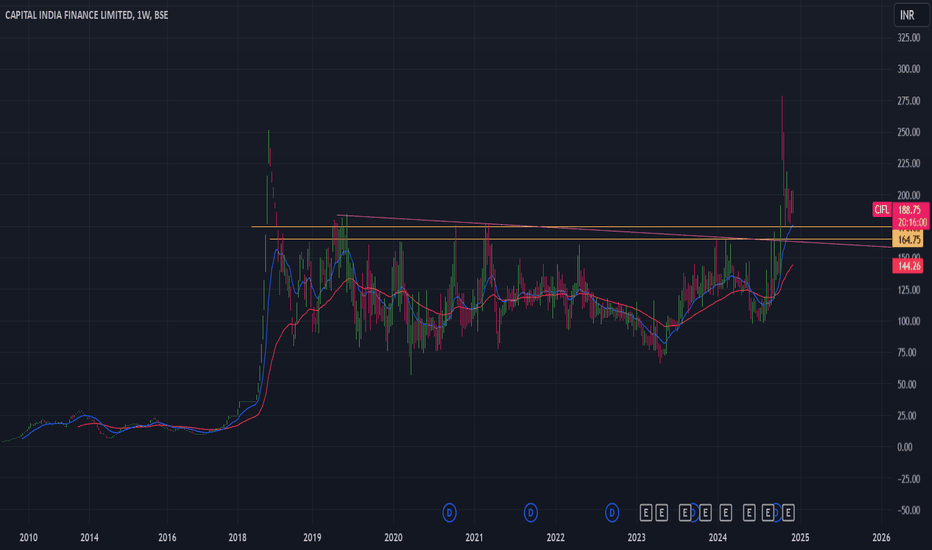Click the 100.00 price axis label
The height and width of the screenshot is (550, 932).
click(x=909, y=321)
